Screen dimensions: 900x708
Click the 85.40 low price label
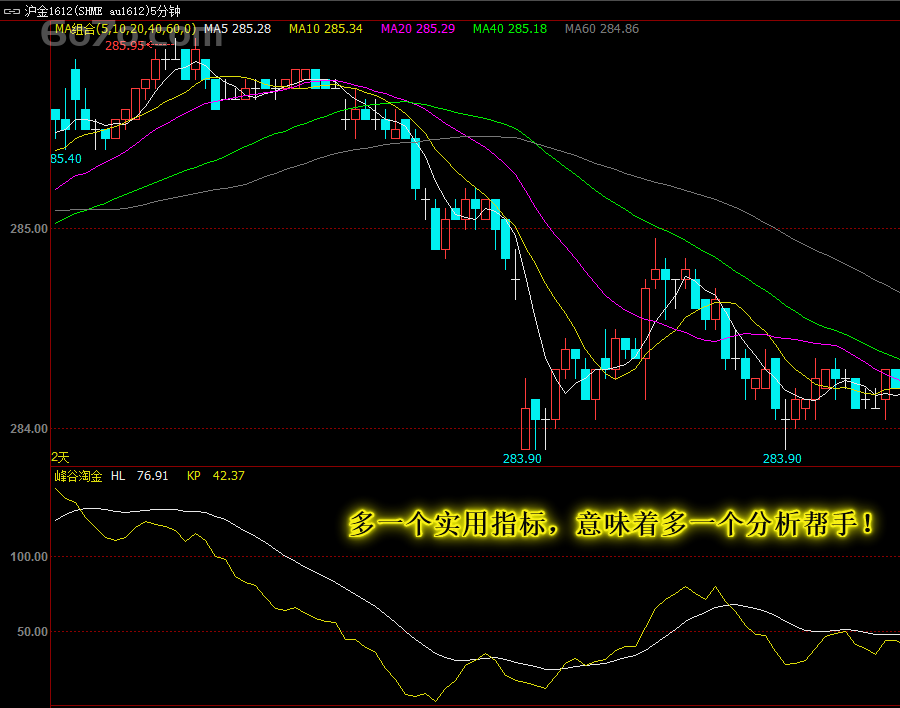(66, 158)
